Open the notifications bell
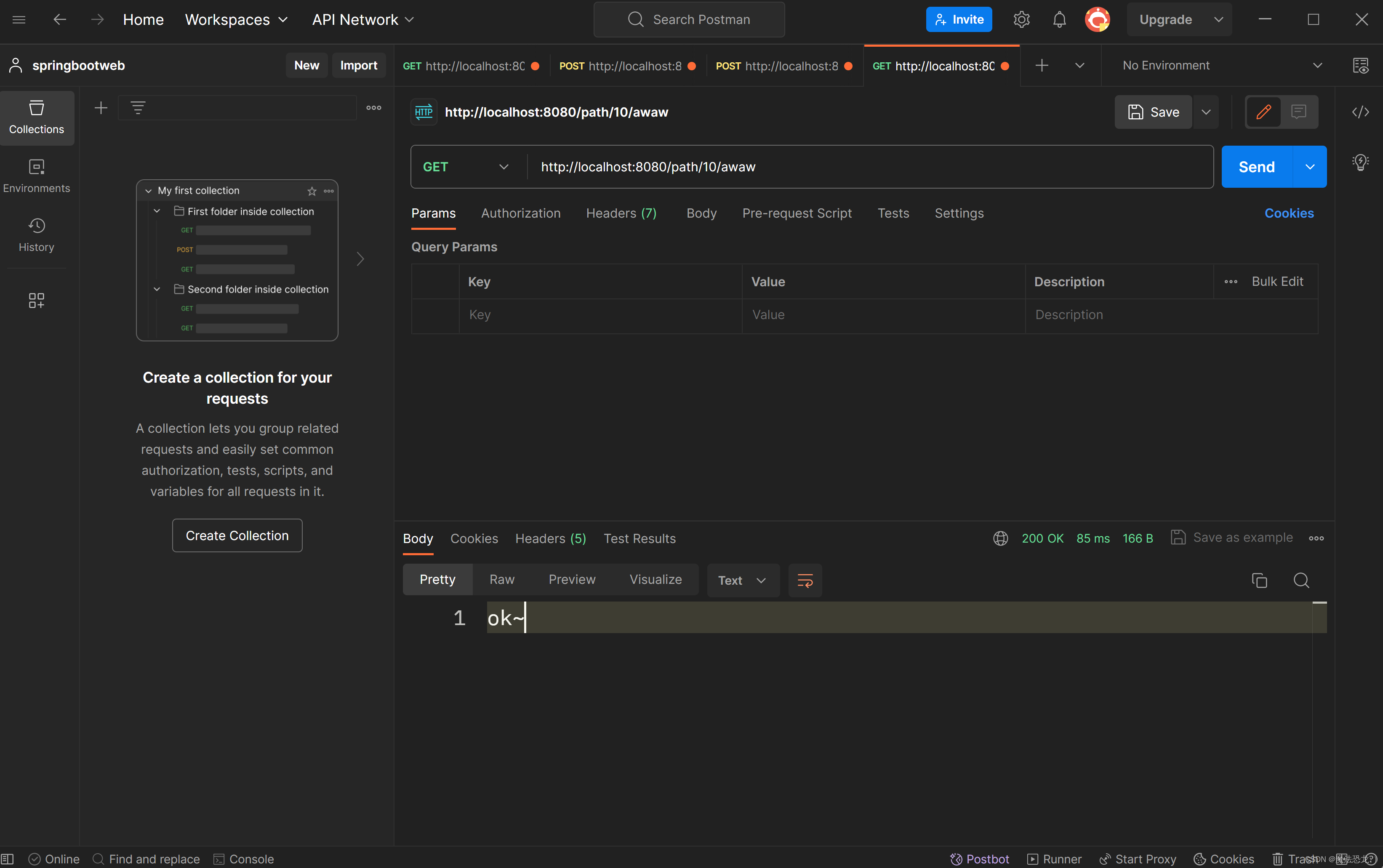 tap(1059, 19)
